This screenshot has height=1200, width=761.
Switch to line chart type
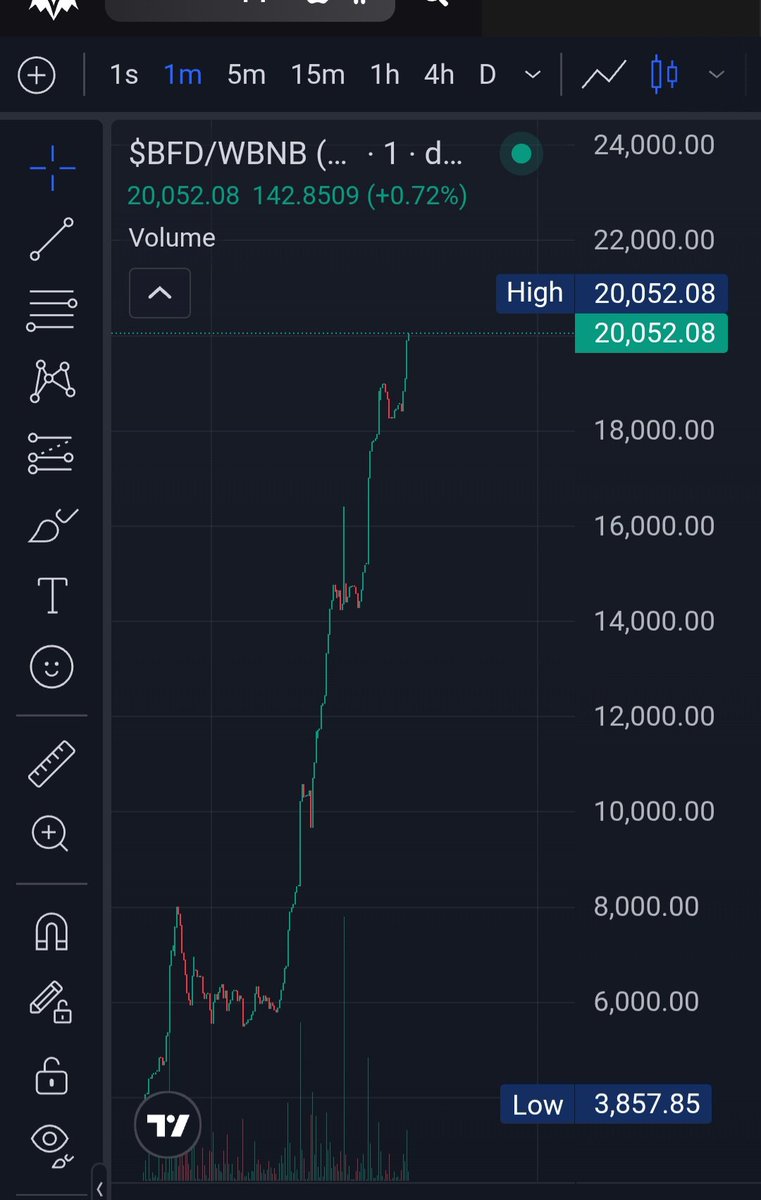click(604, 75)
